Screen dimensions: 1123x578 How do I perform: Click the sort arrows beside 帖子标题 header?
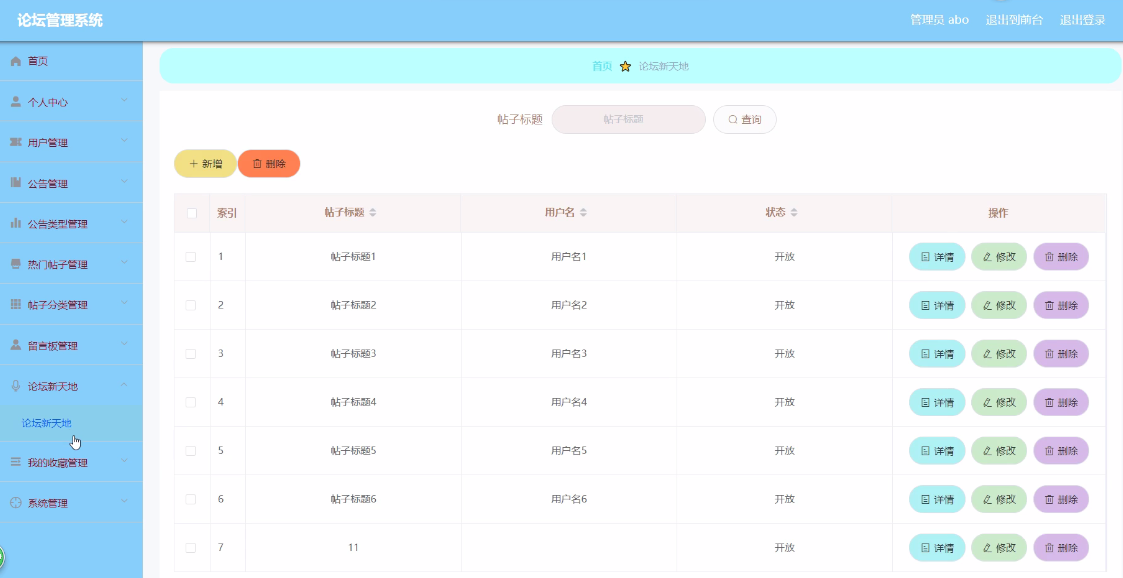point(372,213)
